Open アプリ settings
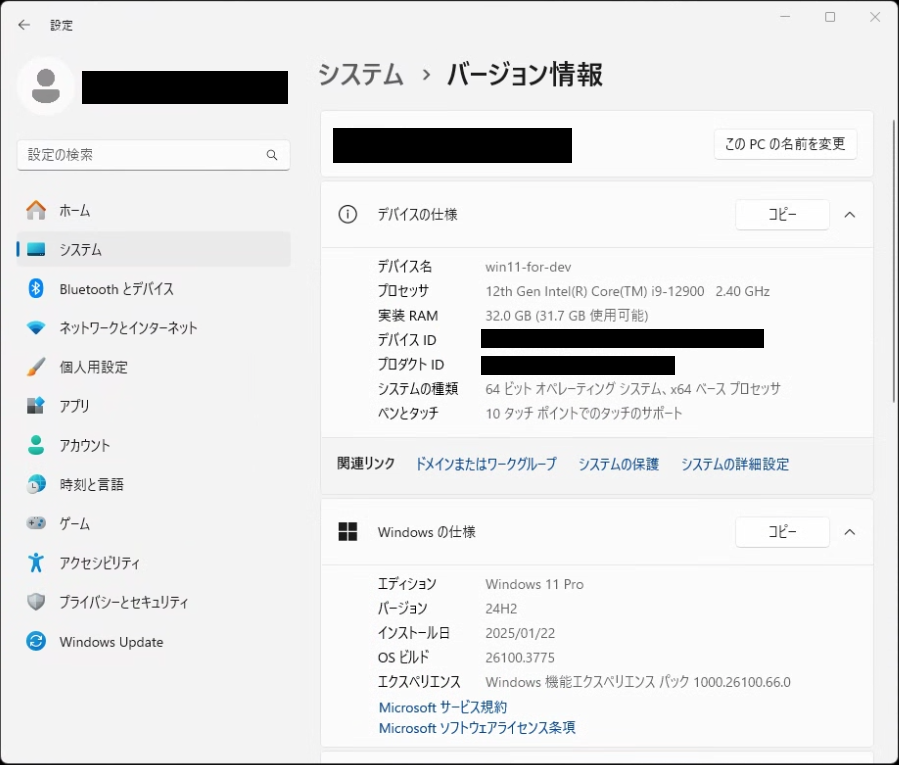The image size is (899, 765). pyautogui.click(x=154, y=406)
